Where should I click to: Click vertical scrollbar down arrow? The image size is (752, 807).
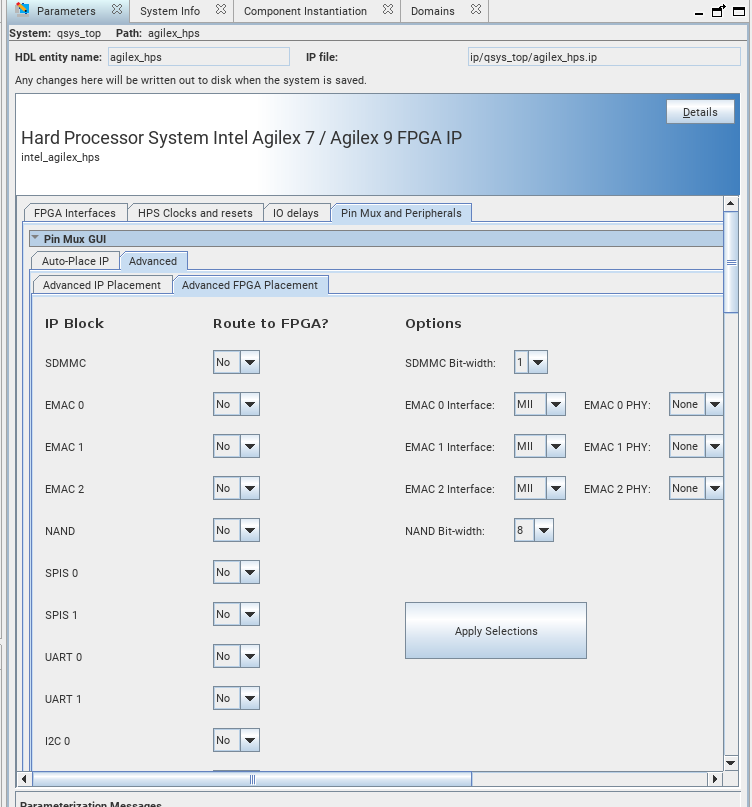(730, 763)
